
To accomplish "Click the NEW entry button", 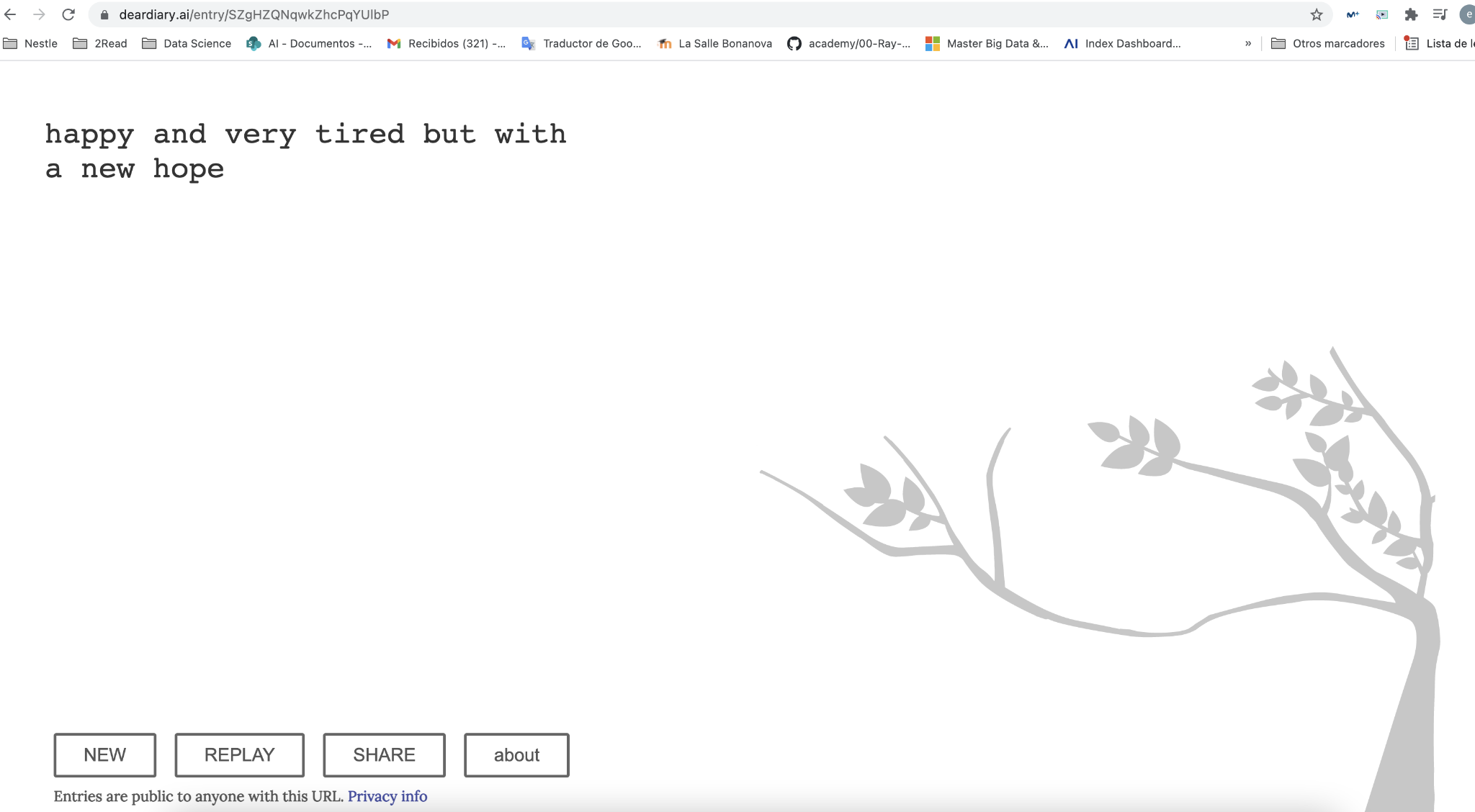I will tap(105, 755).
